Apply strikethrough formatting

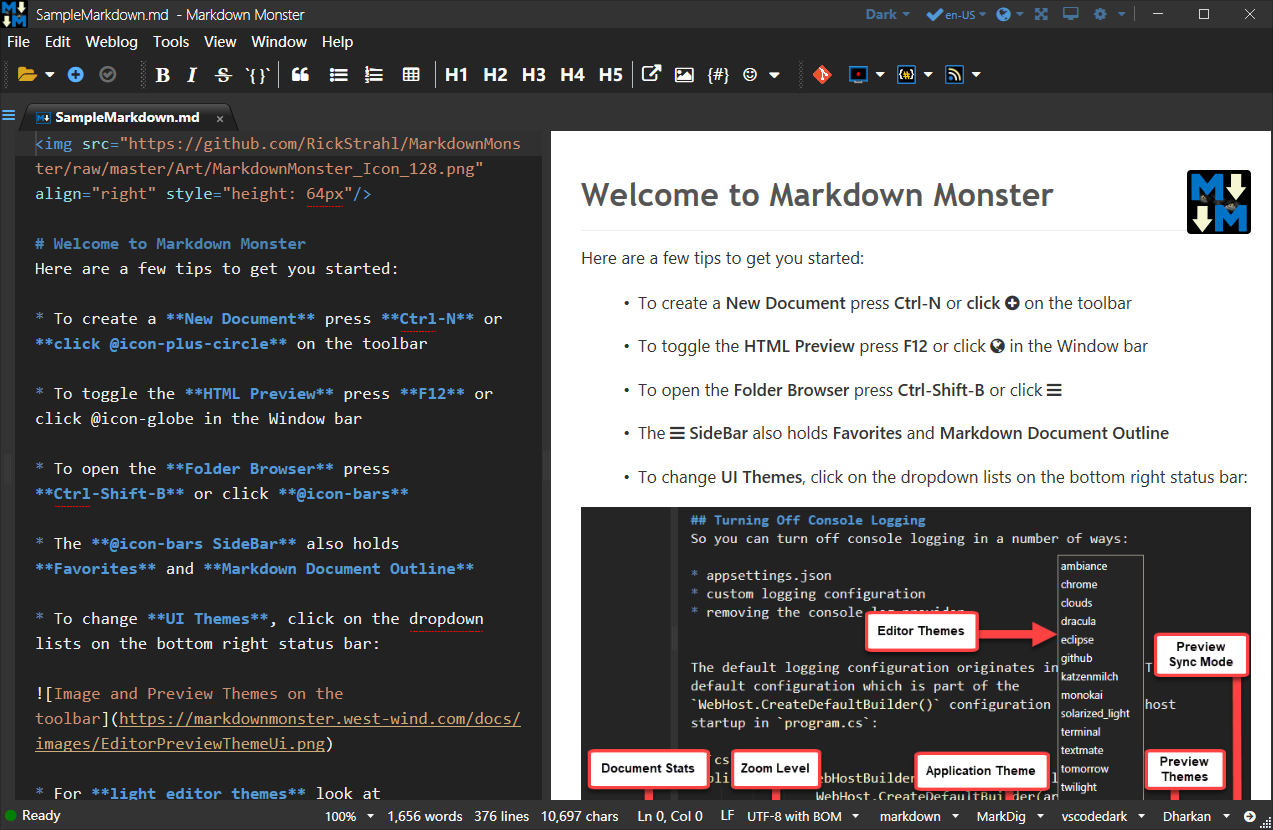223,74
